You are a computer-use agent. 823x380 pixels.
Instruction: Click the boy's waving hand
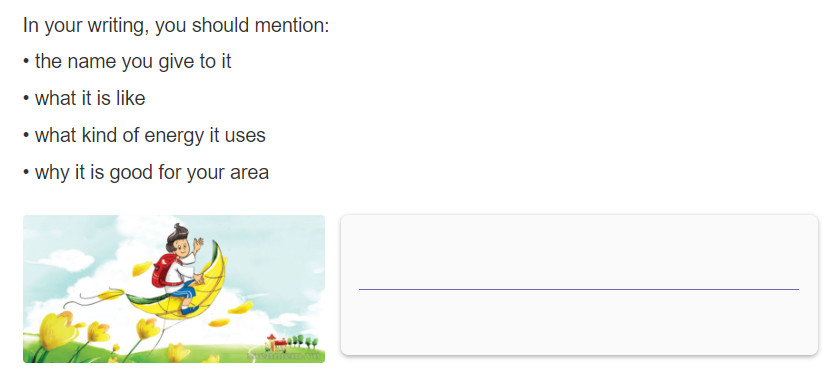(197, 245)
